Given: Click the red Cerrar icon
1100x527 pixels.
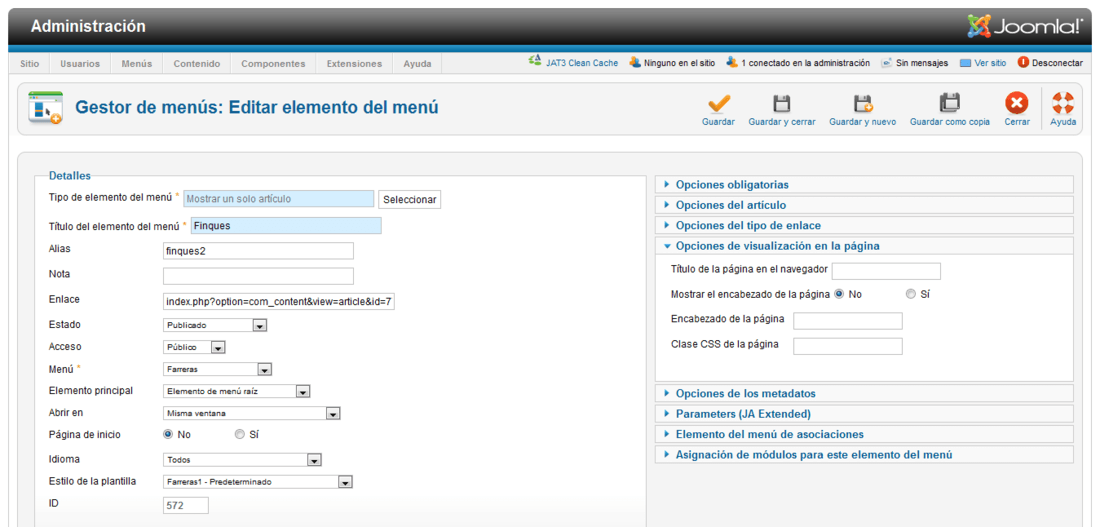Looking at the screenshot, I should coord(1017,104).
